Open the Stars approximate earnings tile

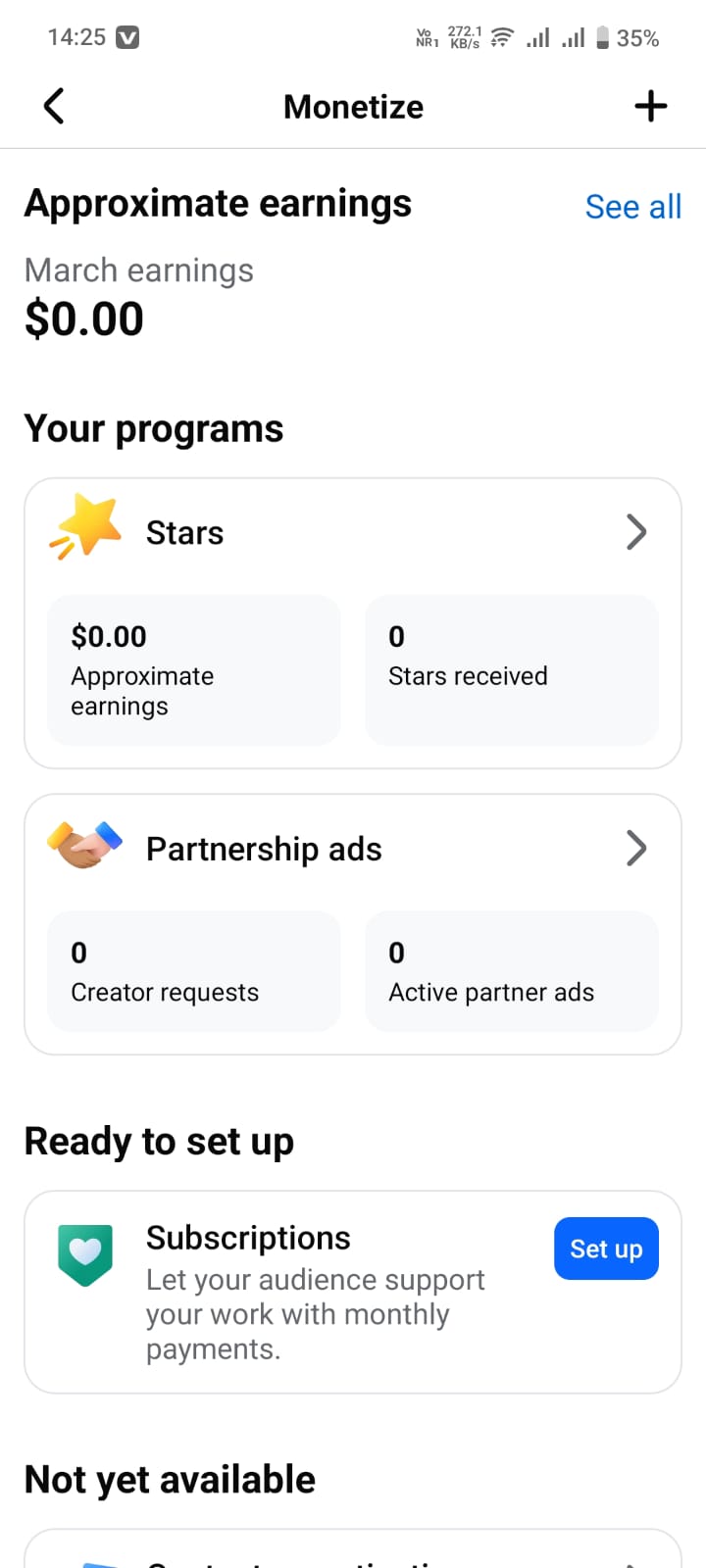[x=194, y=670]
